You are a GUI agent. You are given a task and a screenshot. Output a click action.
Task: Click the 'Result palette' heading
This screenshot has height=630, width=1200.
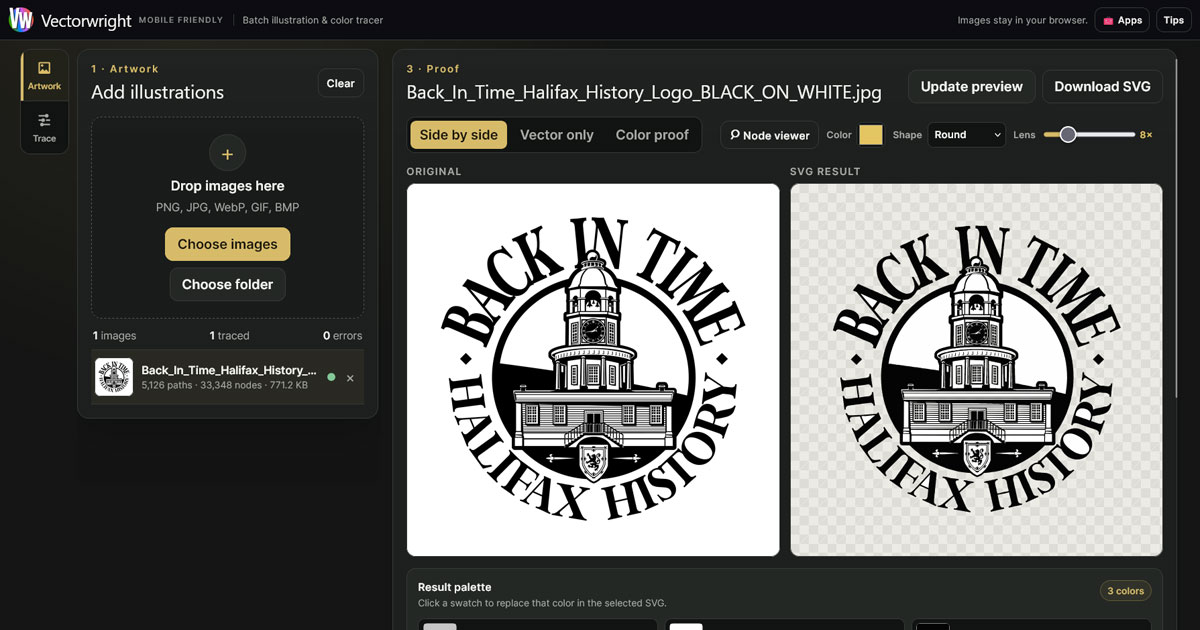[455, 587]
